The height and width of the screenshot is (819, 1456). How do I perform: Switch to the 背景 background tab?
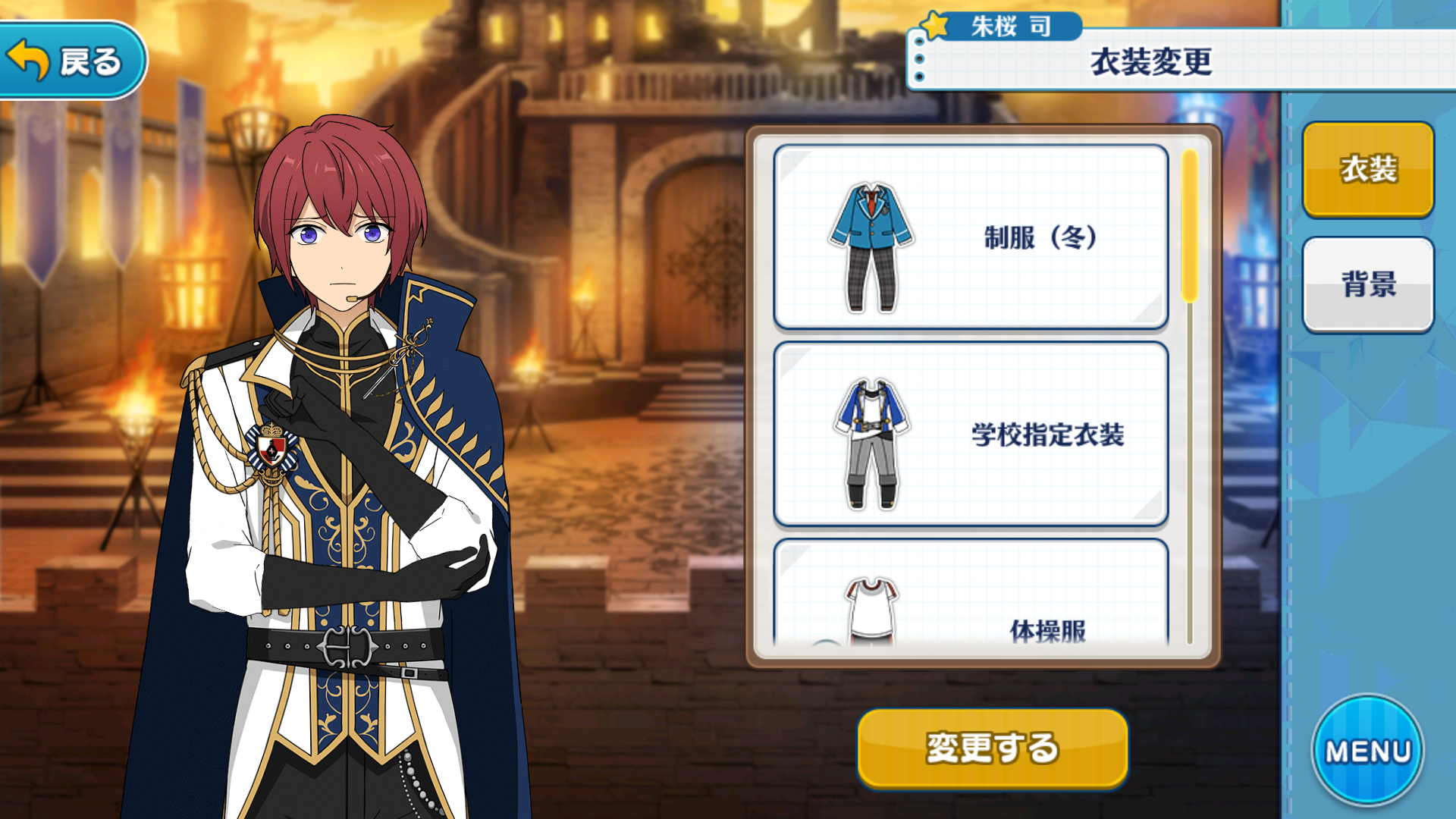(1368, 285)
